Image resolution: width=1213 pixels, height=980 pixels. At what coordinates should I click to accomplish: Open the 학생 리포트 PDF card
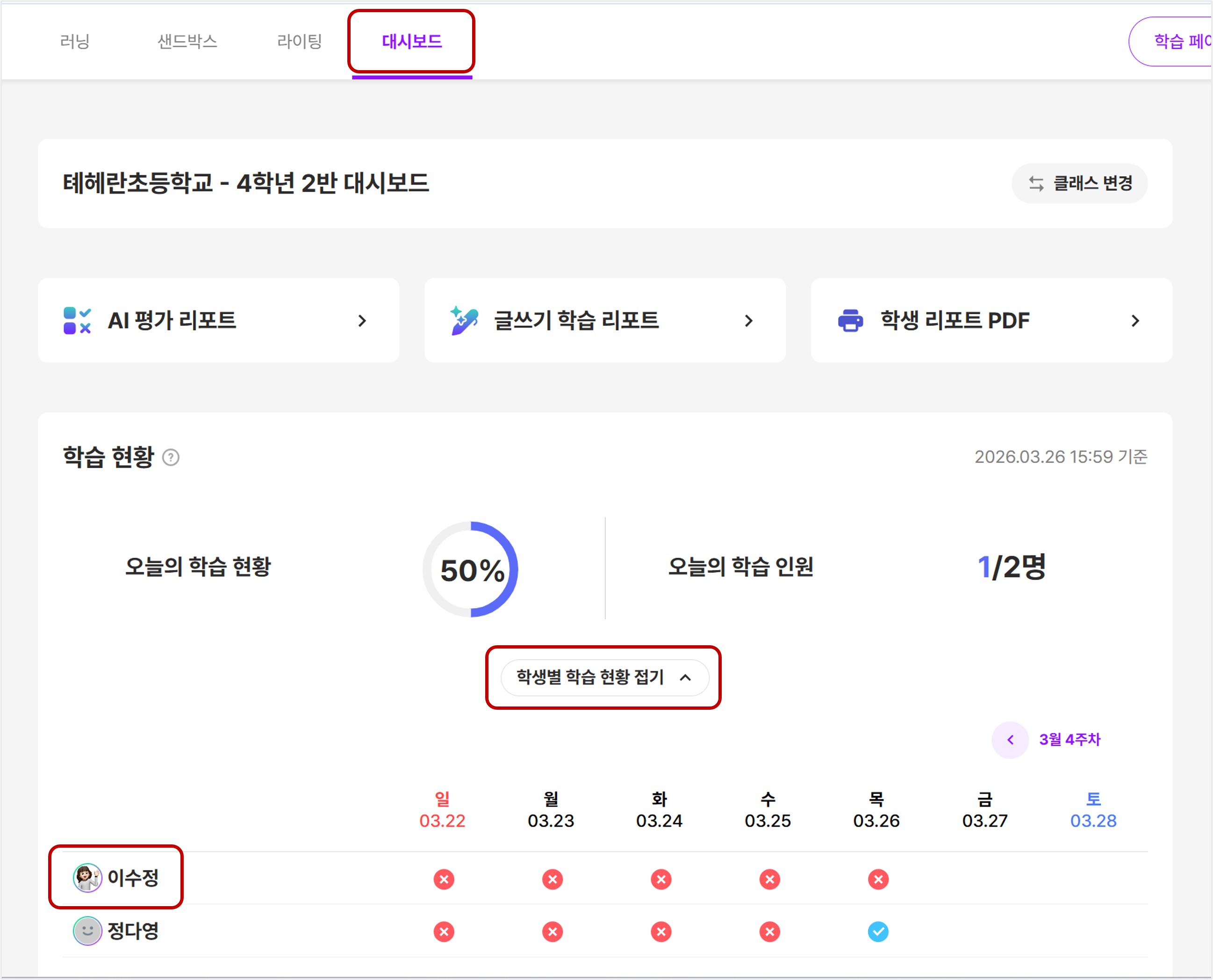pos(991,320)
